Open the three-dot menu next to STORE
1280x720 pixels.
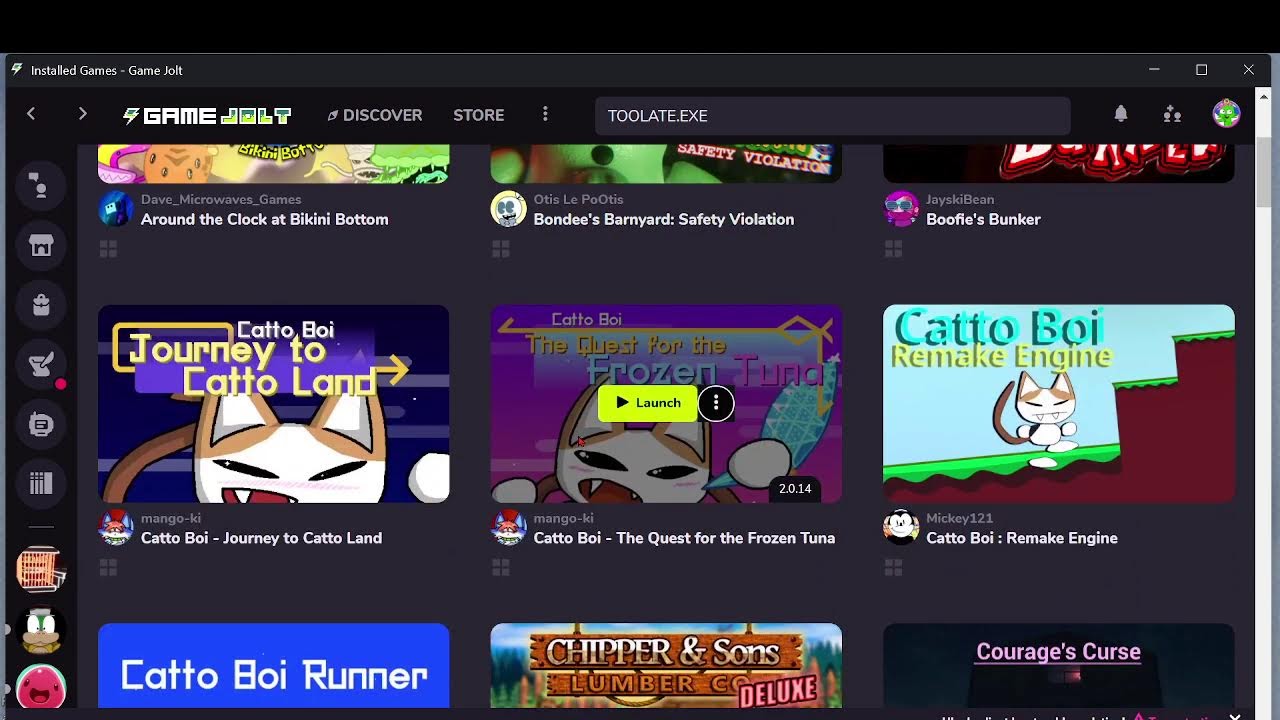545,115
